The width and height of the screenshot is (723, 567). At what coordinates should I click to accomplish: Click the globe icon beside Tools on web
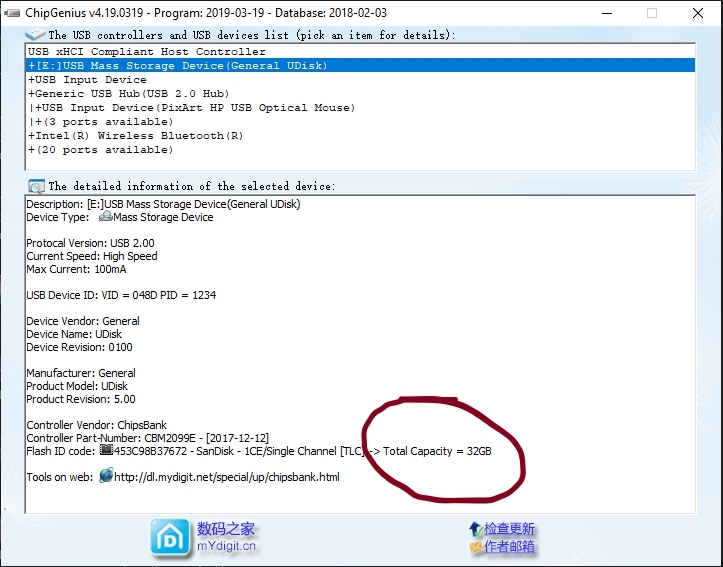106,475
